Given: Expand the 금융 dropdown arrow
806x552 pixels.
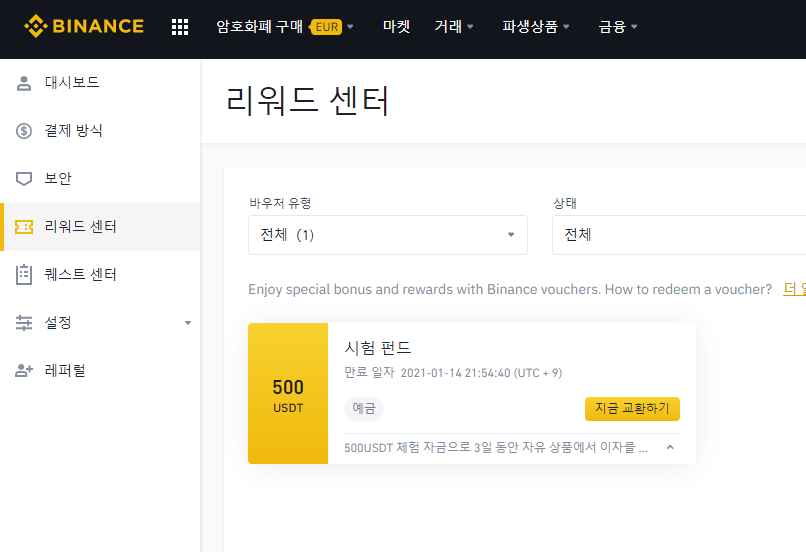Looking at the screenshot, I should tap(634, 27).
